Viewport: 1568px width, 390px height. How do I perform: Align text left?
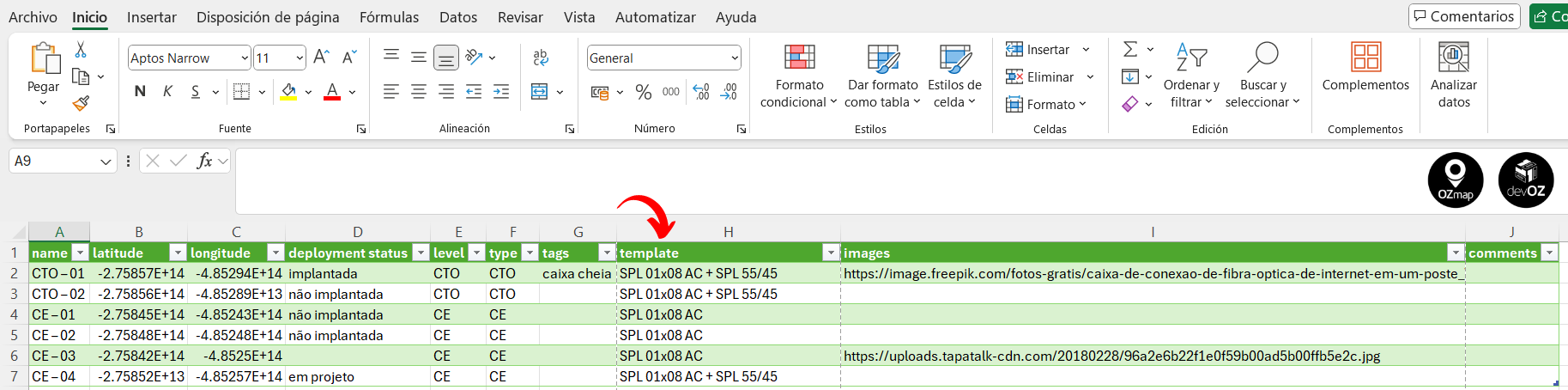pos(391,91)
